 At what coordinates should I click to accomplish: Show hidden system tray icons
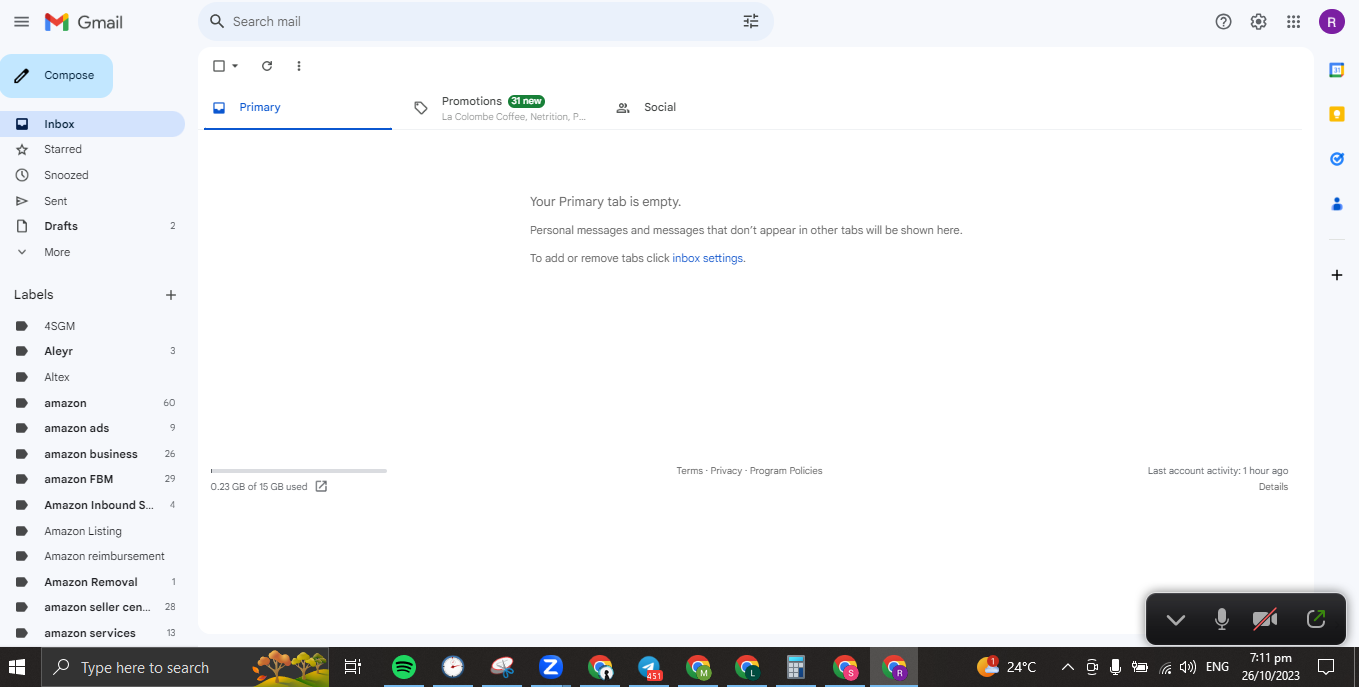(1067, 667)
